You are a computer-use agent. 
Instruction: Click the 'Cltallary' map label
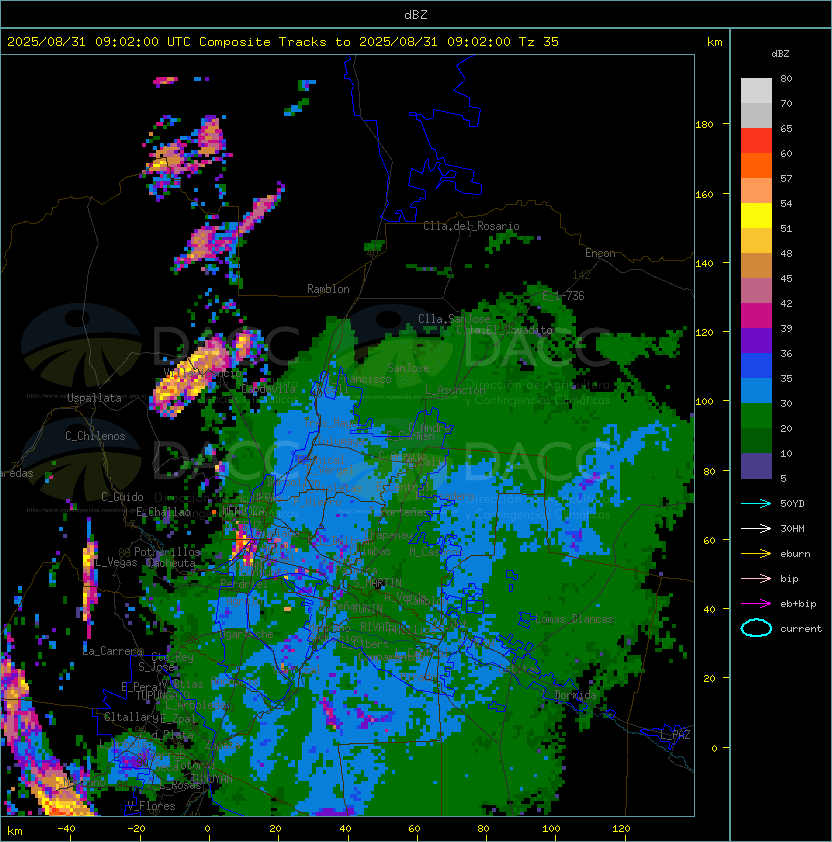(x=131, y=717)
